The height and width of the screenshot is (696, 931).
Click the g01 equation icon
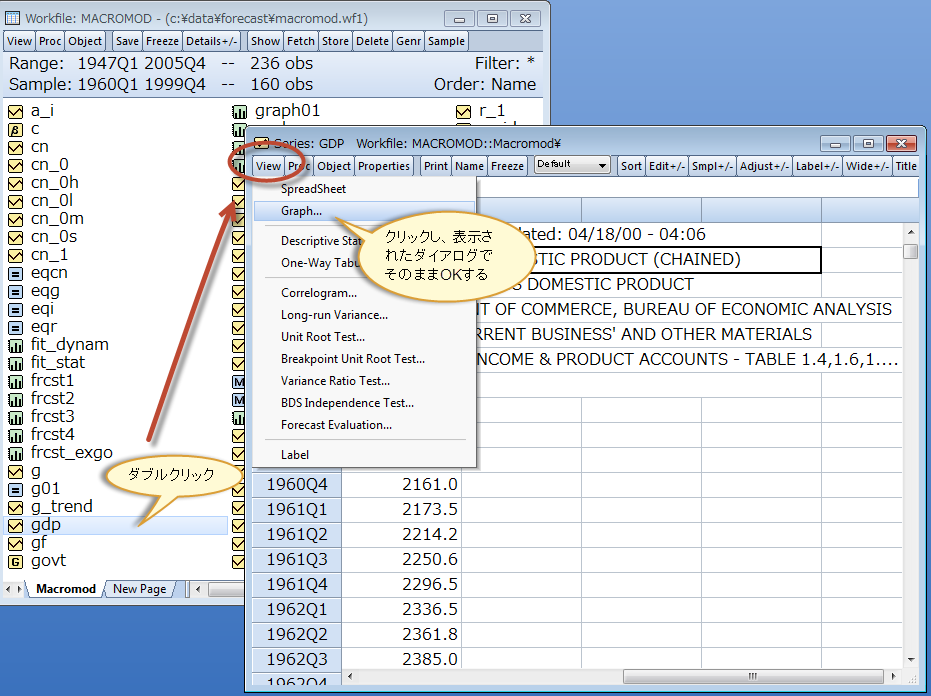point(15,490)
